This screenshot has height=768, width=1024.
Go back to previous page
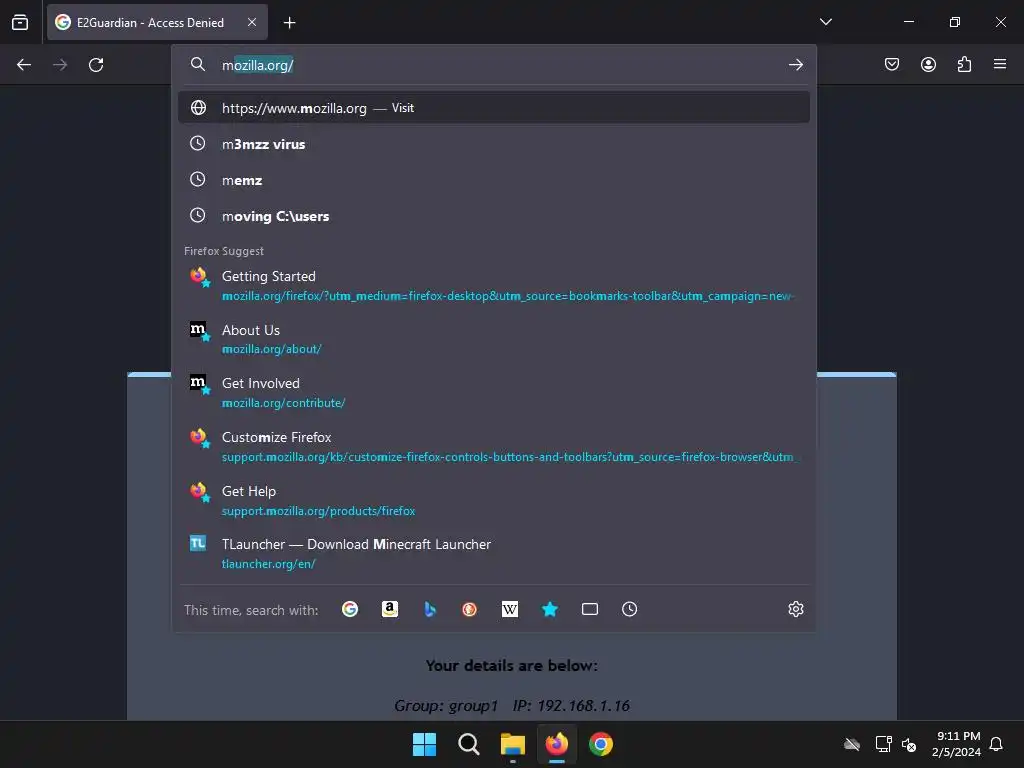pyautogui.click(x=24, y=65)
